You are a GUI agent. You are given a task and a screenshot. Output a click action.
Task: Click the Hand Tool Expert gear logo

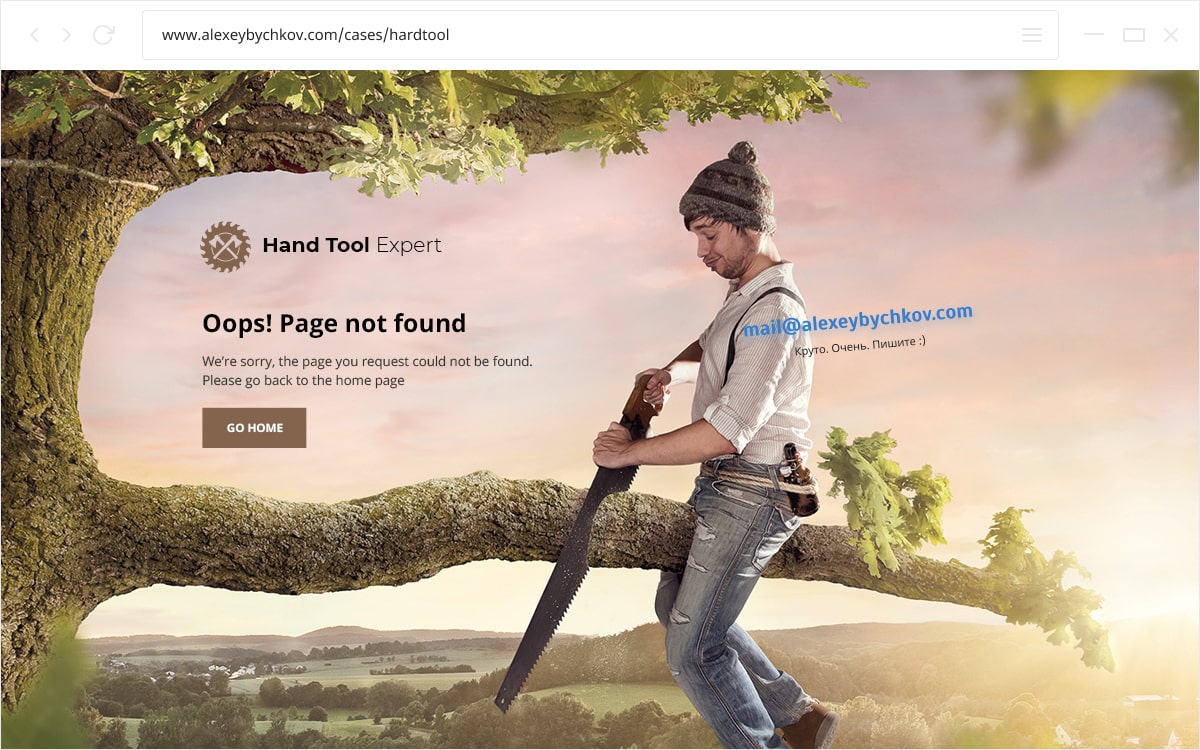coord(225,246)
